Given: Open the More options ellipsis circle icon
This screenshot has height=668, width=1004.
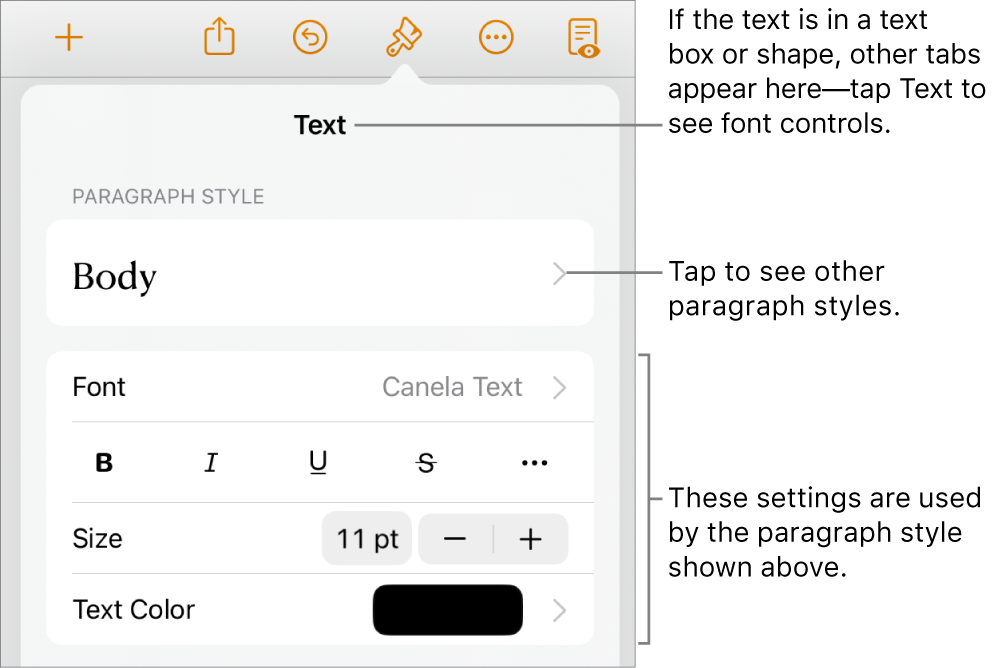Looking at the screenshot, I should coord(495,38).
